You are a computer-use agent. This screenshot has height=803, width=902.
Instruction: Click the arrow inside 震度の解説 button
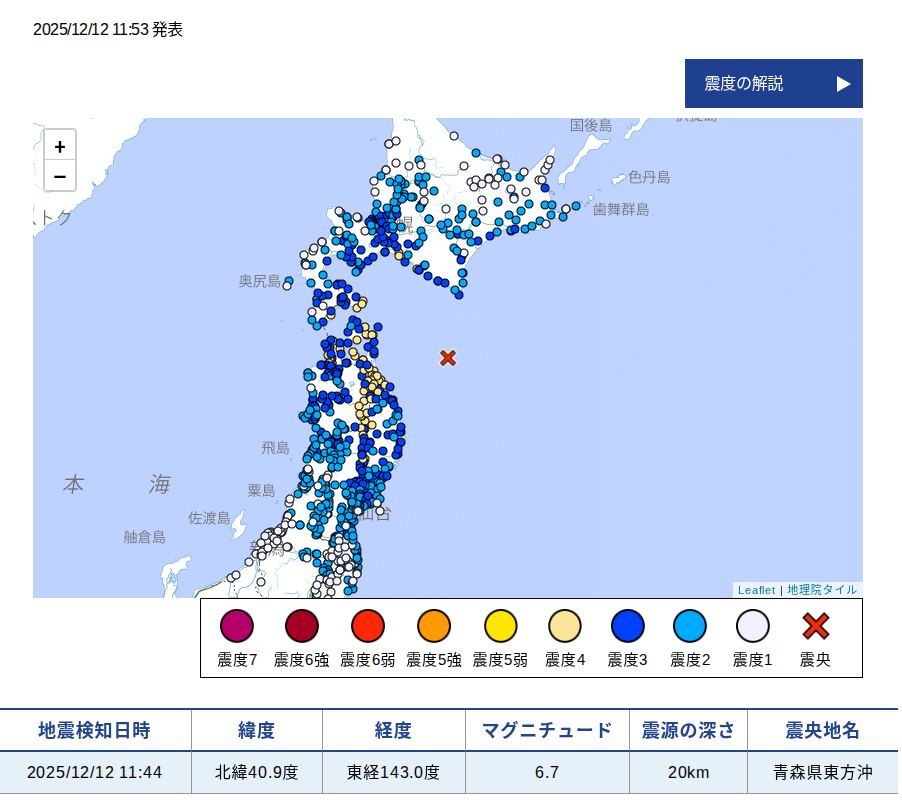(841, 84)
